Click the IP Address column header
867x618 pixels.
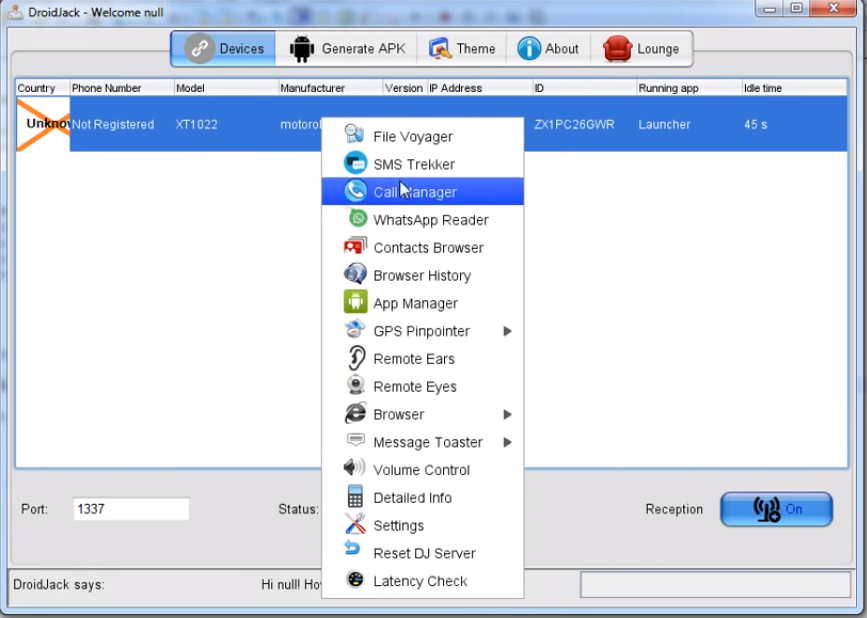tap(479, 88)
